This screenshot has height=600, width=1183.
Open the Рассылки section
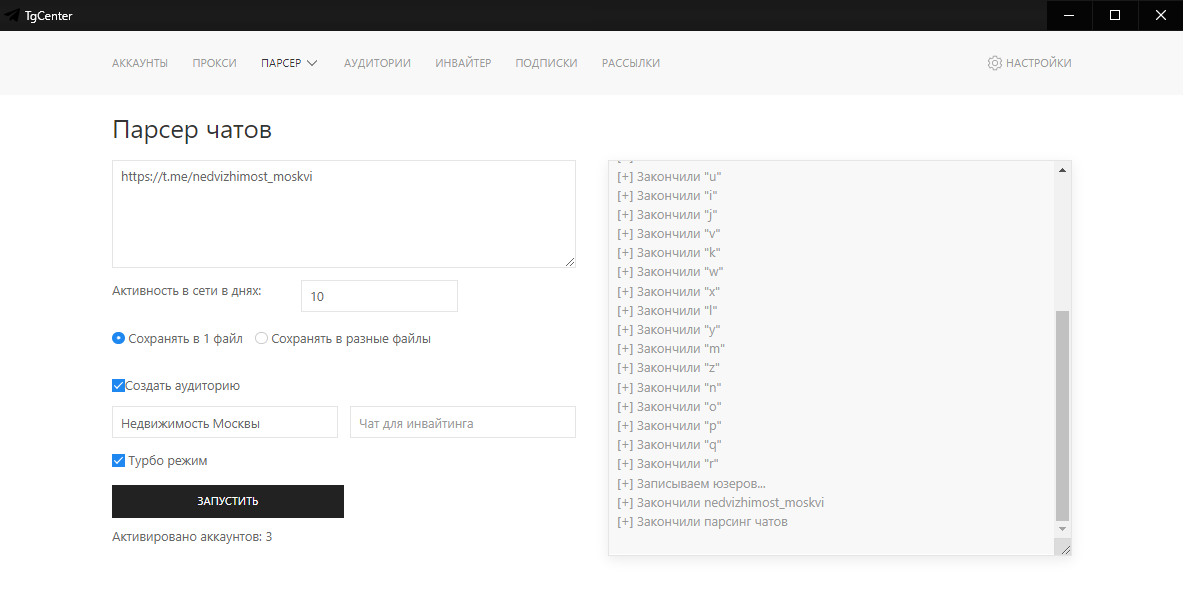click(x=630, y=63)
